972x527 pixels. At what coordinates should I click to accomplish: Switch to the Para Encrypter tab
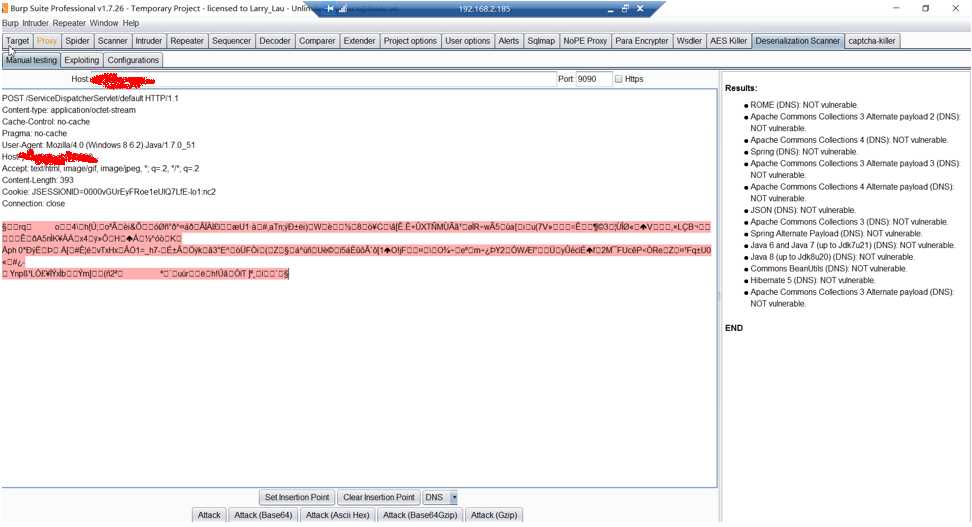pos(642,41)
